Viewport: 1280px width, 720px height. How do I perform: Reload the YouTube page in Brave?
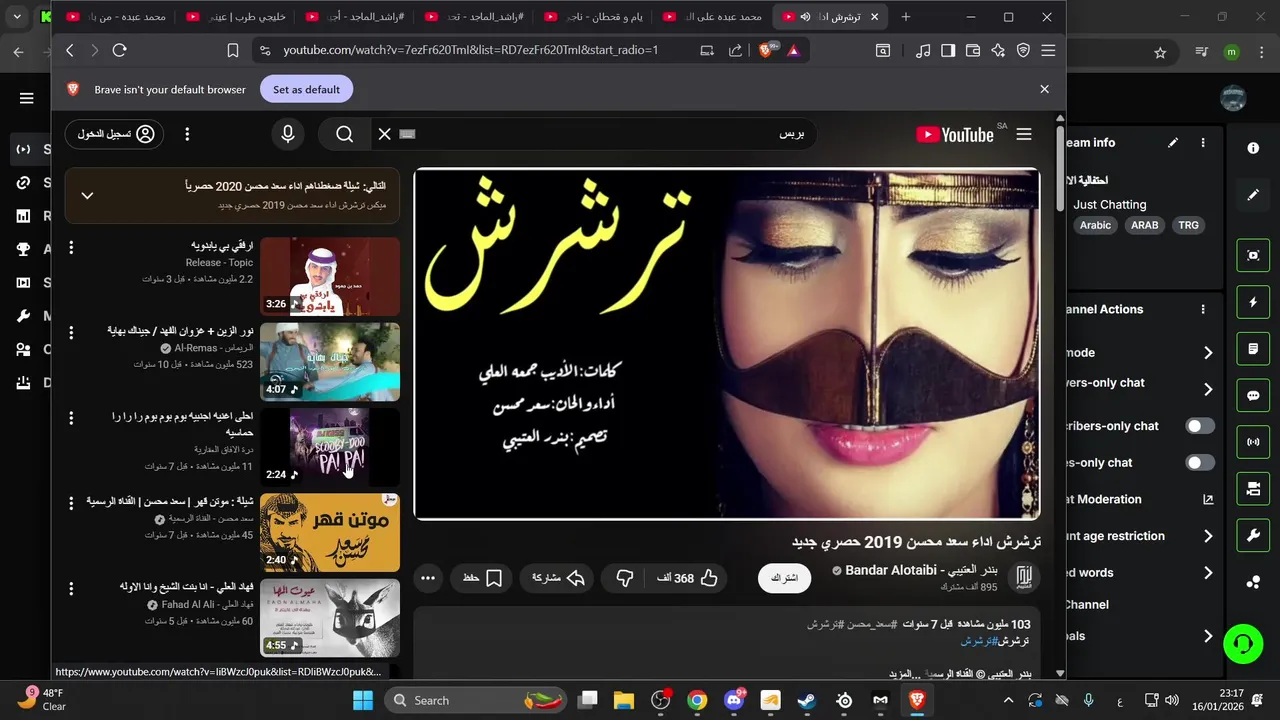(x=120, y=50)
